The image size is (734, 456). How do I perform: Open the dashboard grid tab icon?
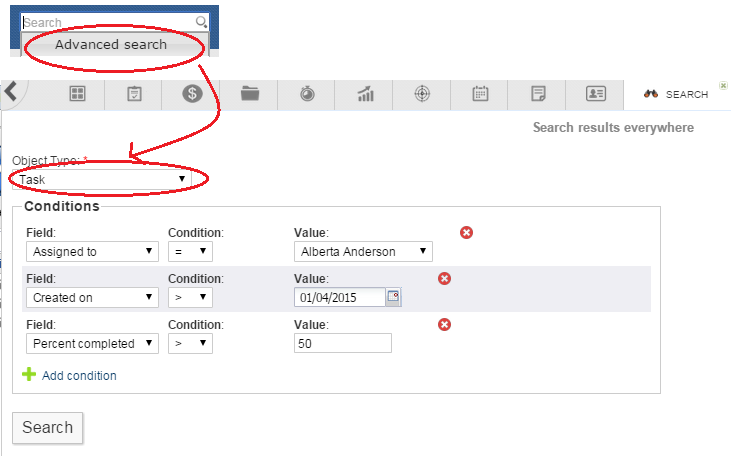(76, 94)
